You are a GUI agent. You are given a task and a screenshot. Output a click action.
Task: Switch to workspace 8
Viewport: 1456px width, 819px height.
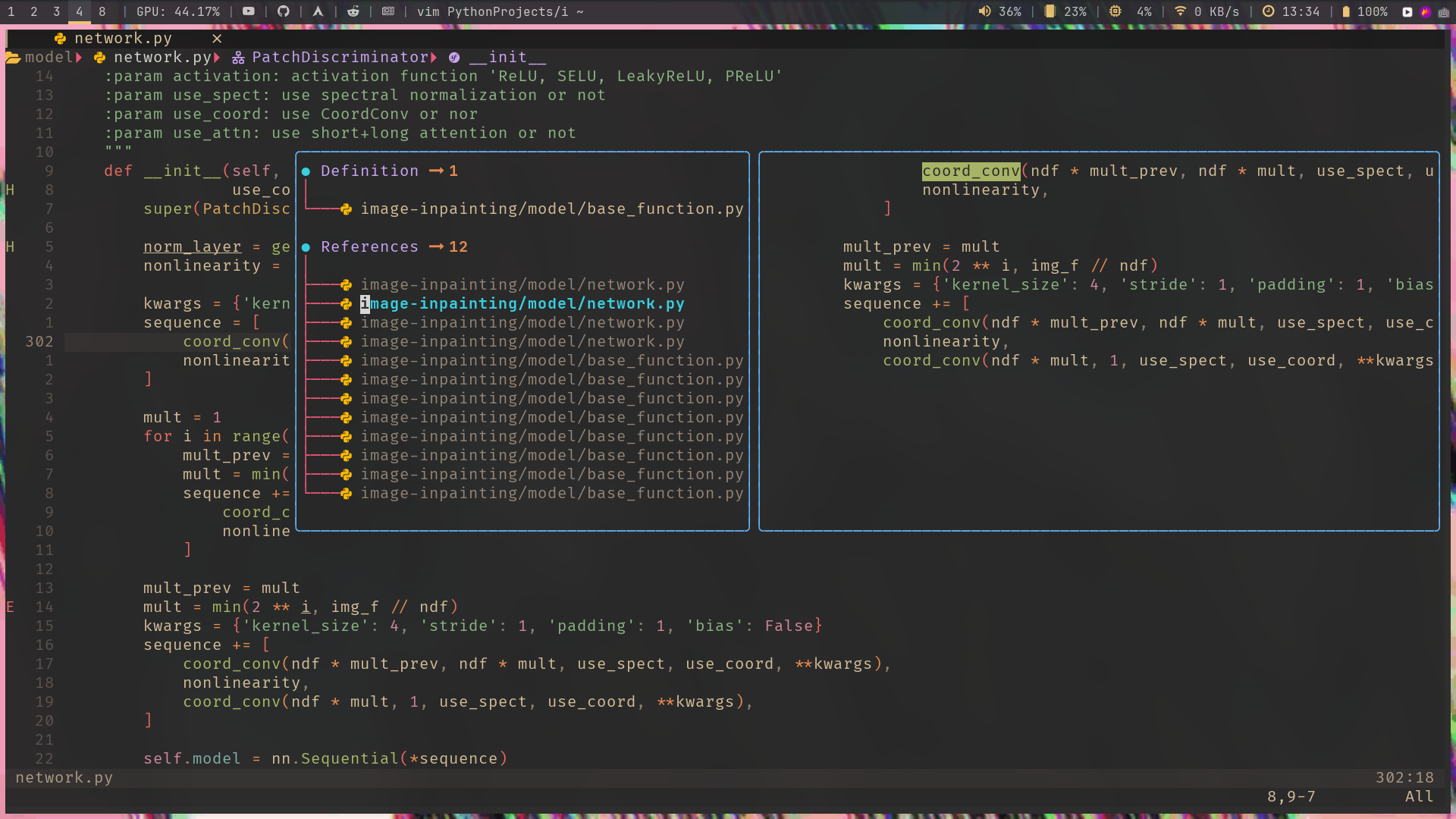[x=102, y=11]
